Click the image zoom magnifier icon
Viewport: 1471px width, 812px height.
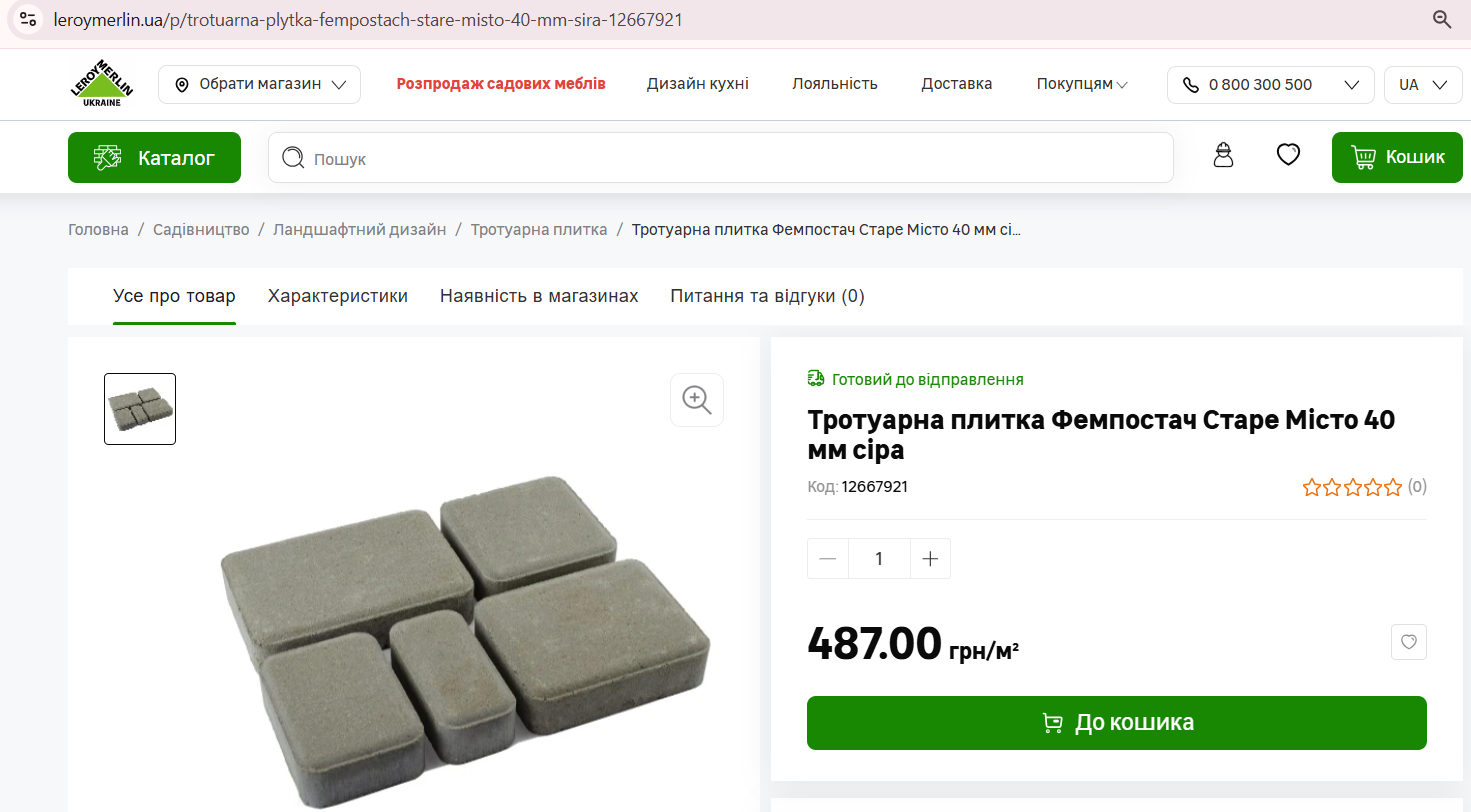tap(697, 400)
